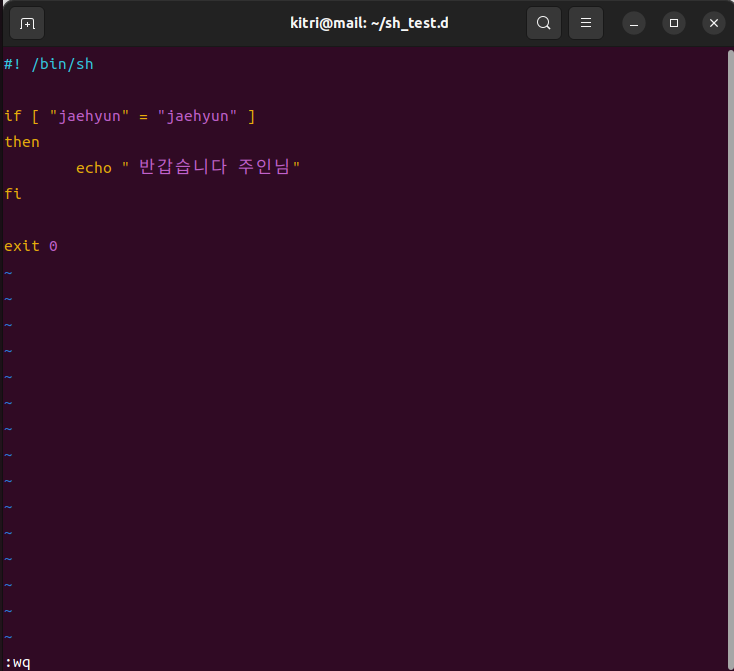Click the equals sign in the if condition
The width and height of the screenshot is (734, 671).
(x=143, y=117)
